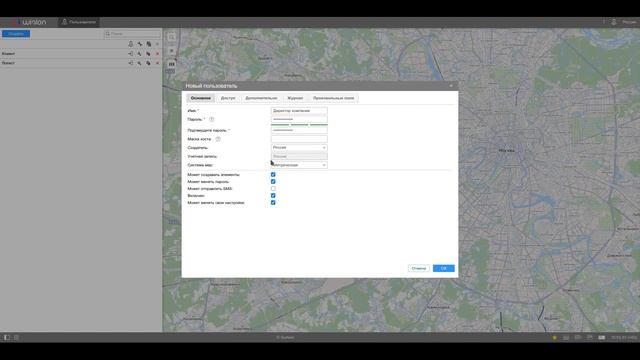This screenshot has width=640, height=360.
Task: Delete the user in row below Клиент
Action: point(158,63)
